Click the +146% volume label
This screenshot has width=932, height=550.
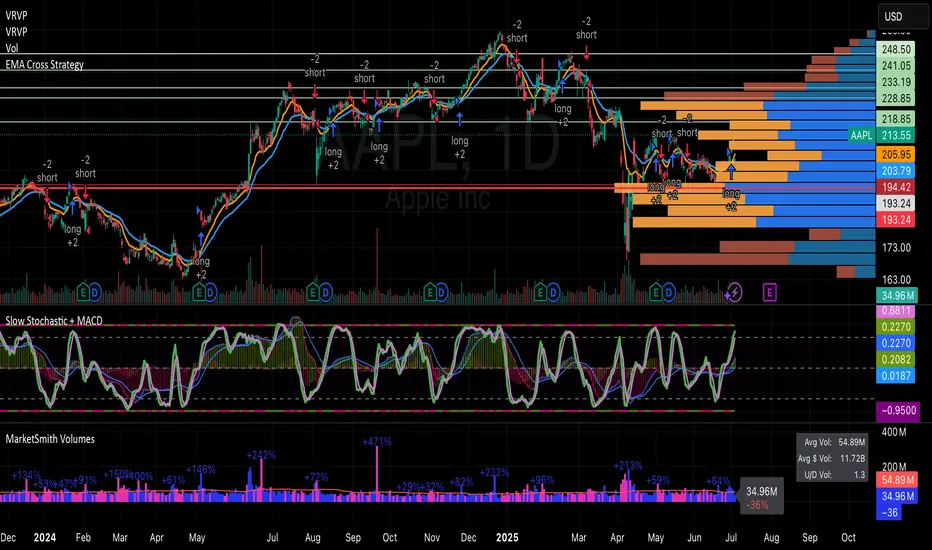tap(200, 470)
